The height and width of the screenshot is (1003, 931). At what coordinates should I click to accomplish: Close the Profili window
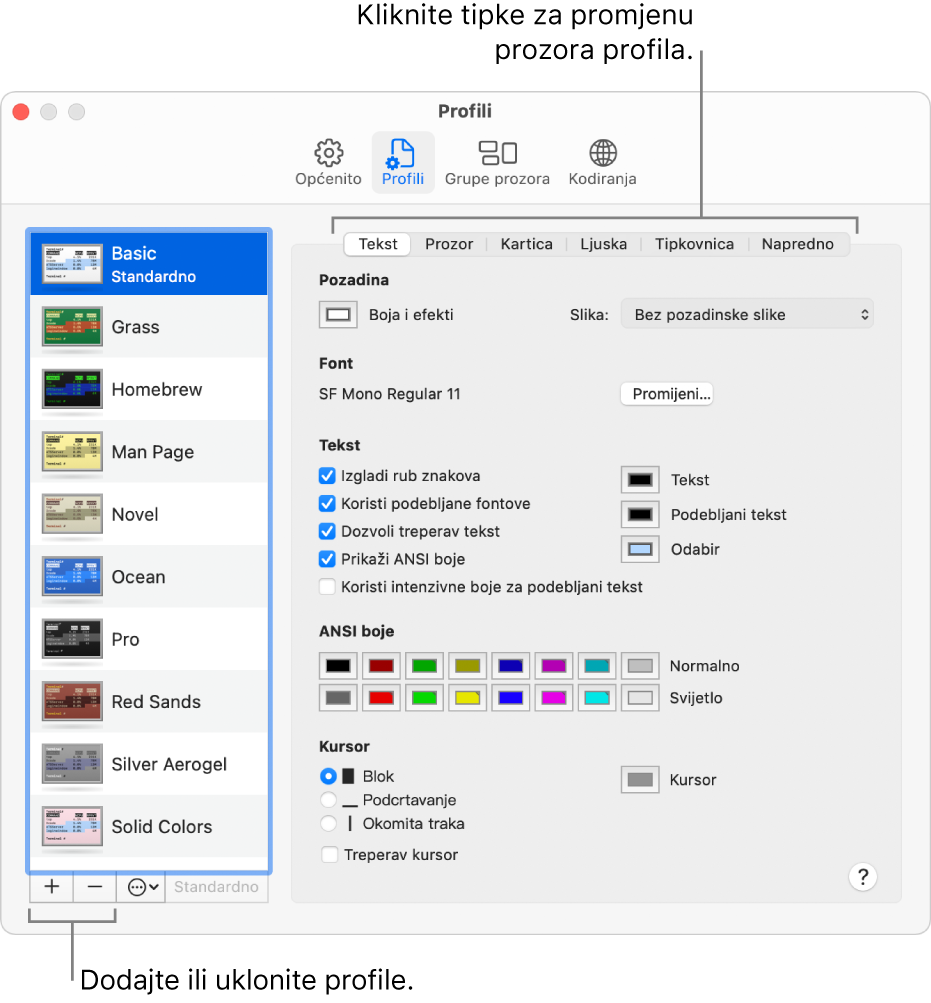coord(21,112)
